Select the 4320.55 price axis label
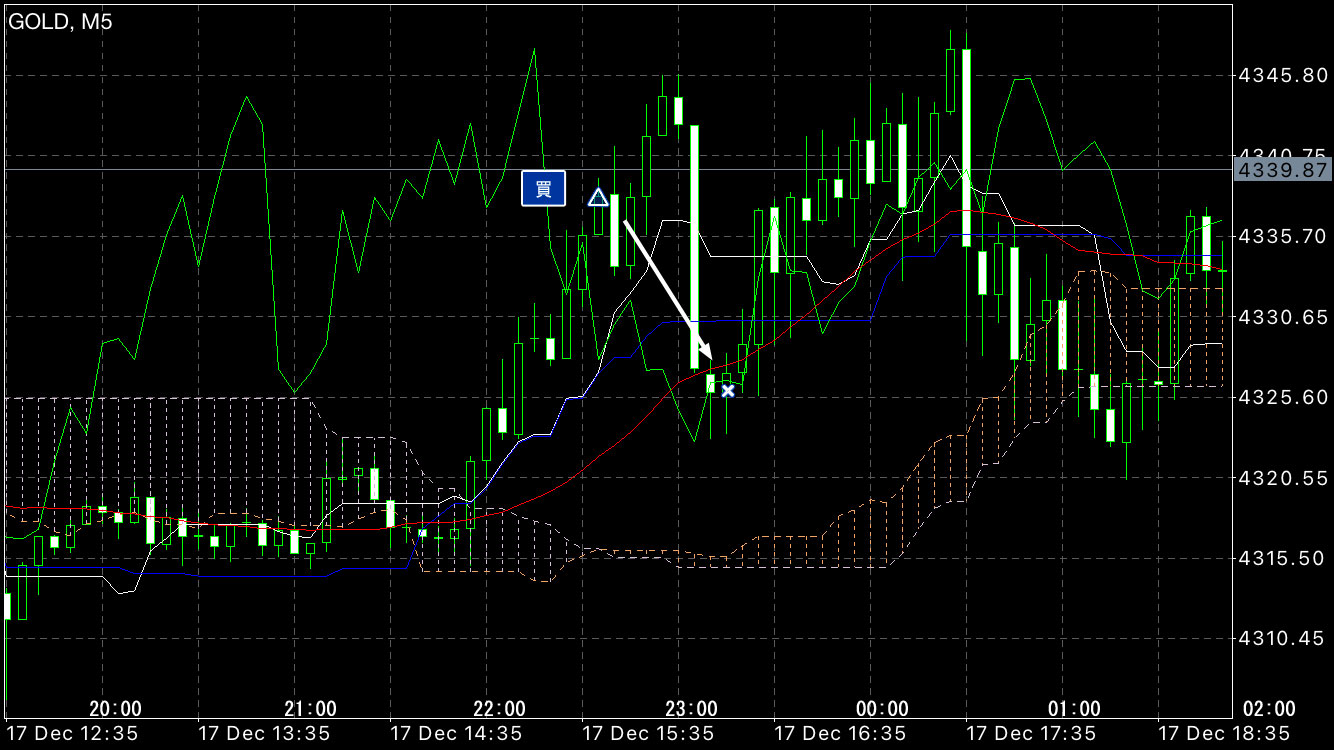The width and height of the screenshot is (1334, 750). click(1284, 478)
